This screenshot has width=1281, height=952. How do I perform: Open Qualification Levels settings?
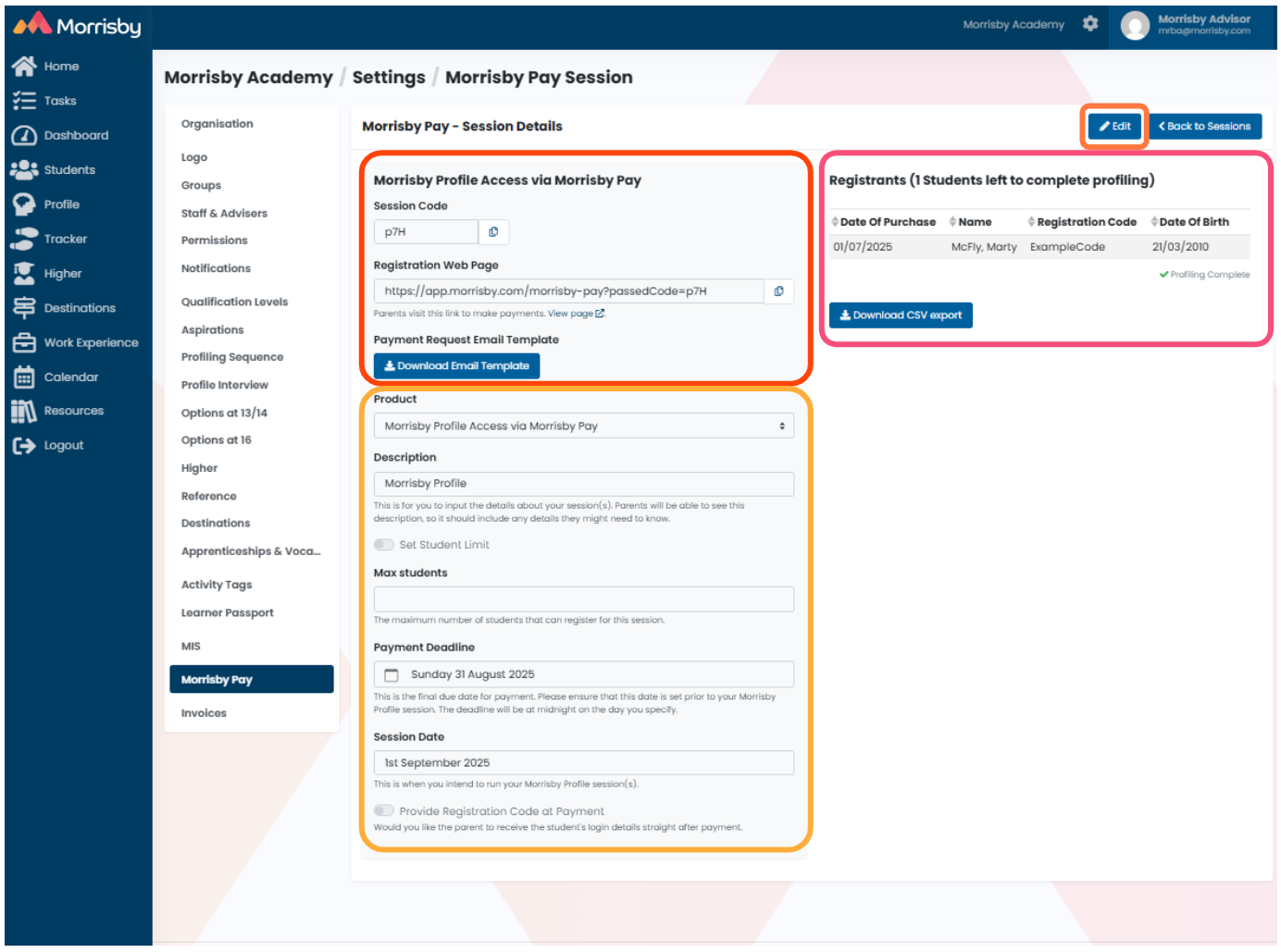point(234,302)
